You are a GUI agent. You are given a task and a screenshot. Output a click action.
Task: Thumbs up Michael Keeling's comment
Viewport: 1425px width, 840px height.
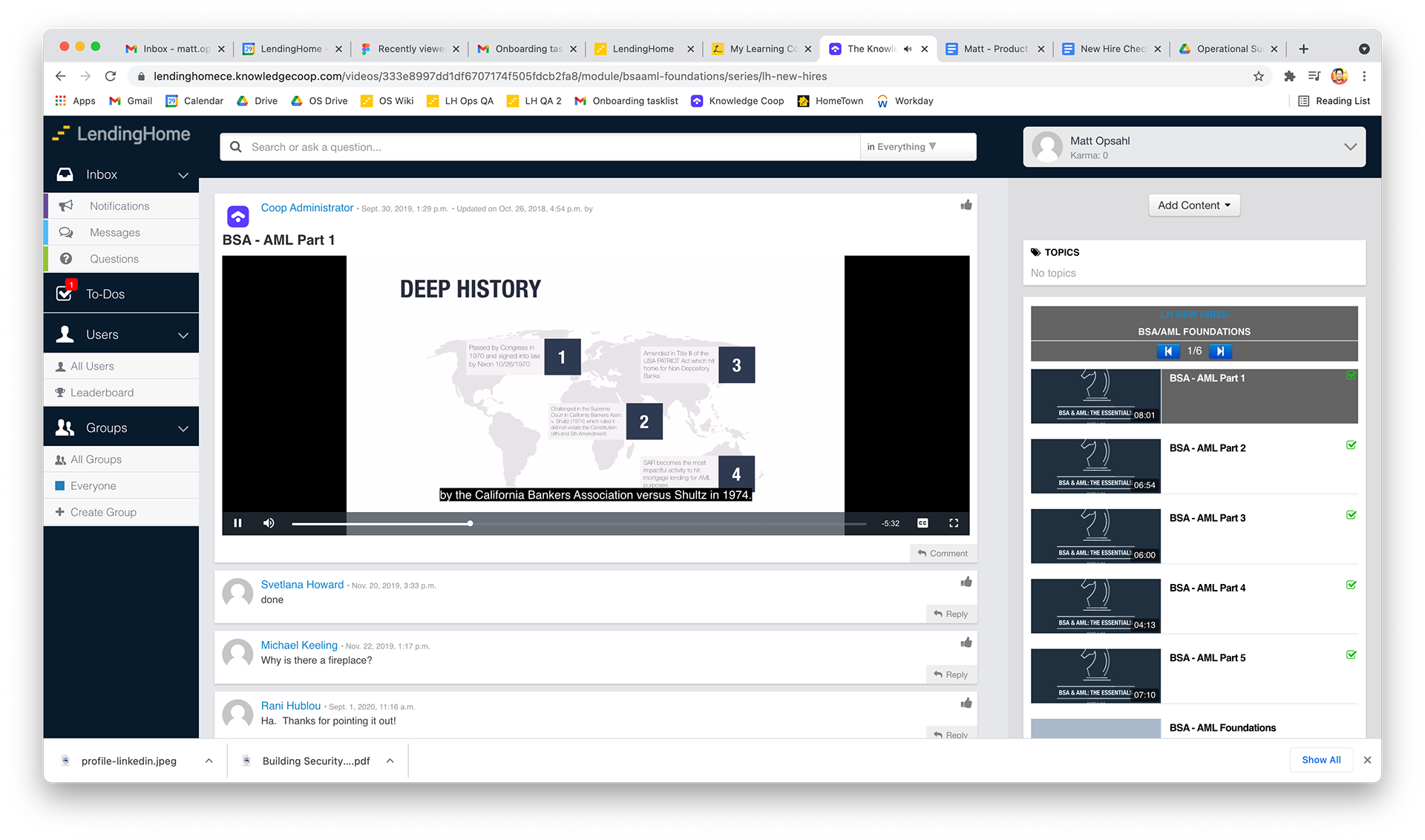pos(966,643)
